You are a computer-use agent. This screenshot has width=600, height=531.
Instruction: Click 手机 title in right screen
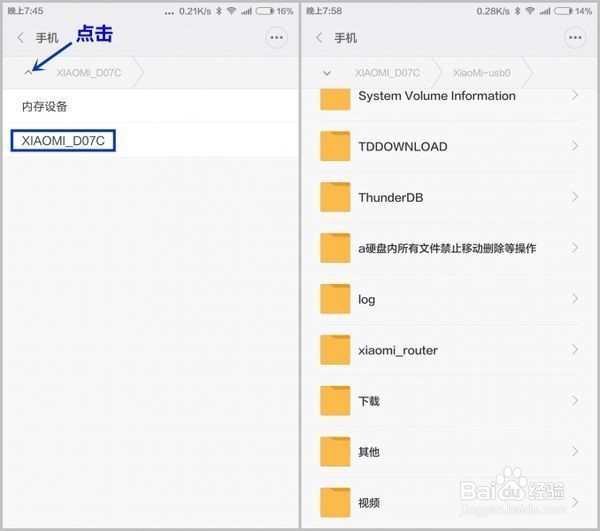[x=346, y=38]
